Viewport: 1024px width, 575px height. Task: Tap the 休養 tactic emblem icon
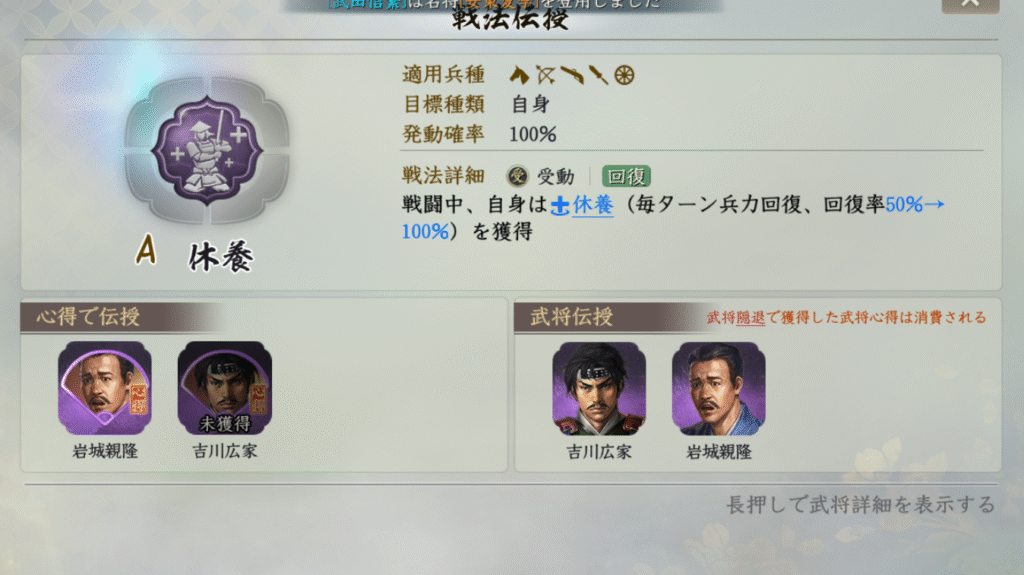[207, 151]
